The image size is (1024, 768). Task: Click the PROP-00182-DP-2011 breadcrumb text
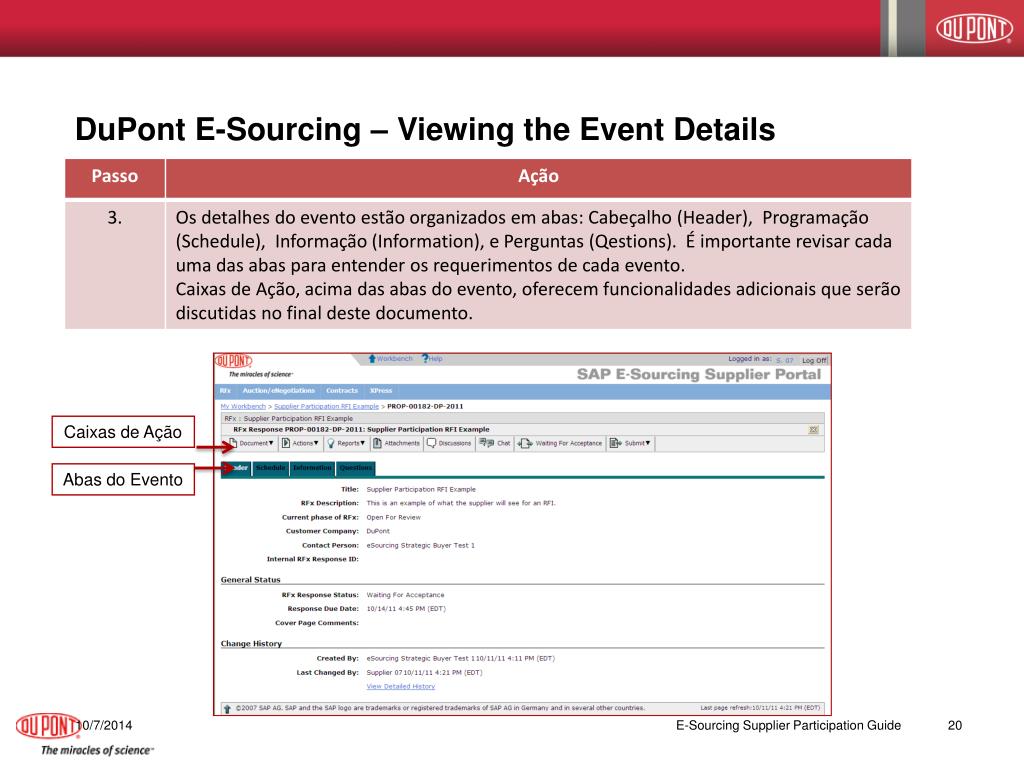point(425,406)
